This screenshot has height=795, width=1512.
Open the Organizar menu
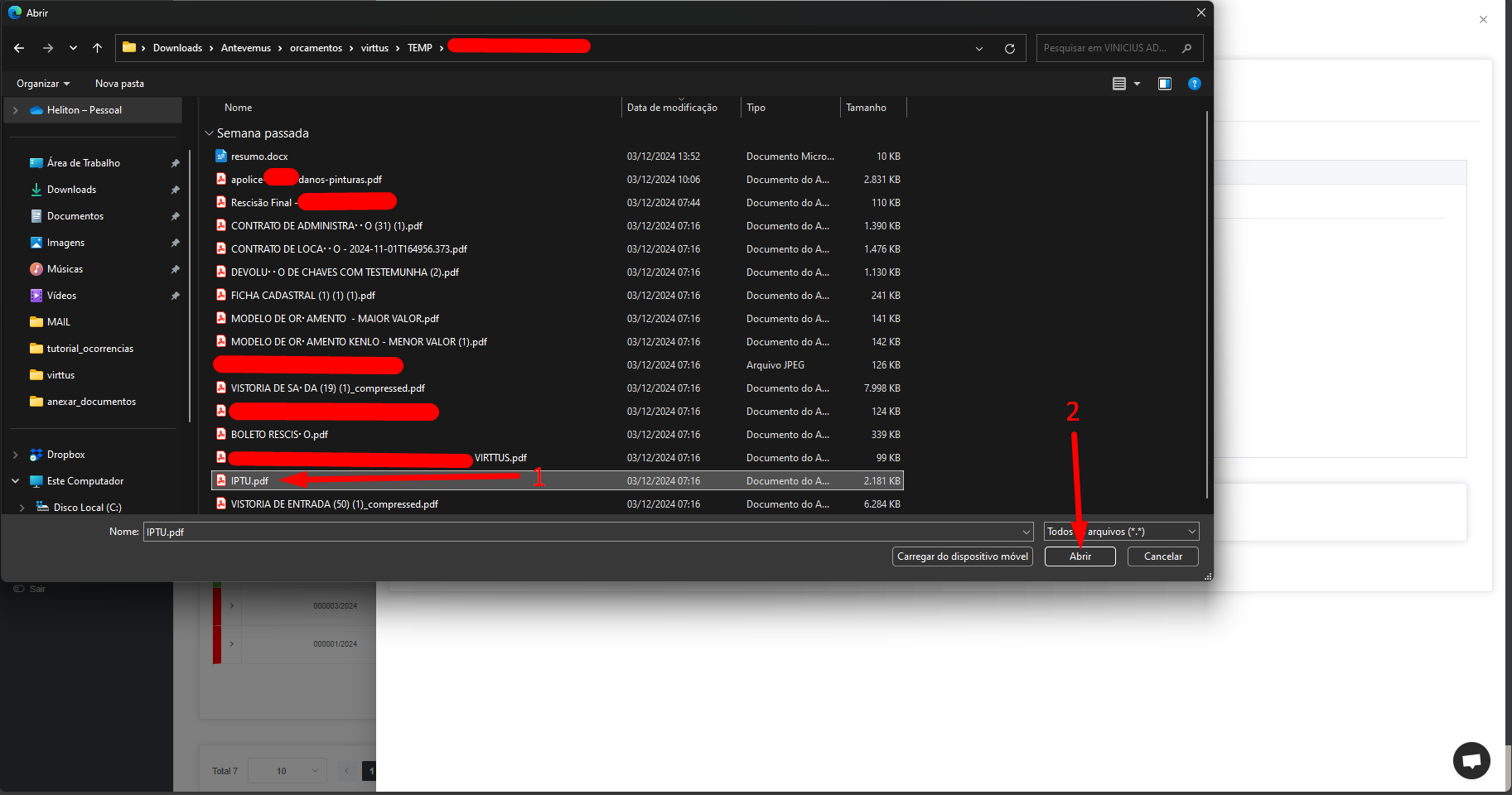click(x=43, y=84)
